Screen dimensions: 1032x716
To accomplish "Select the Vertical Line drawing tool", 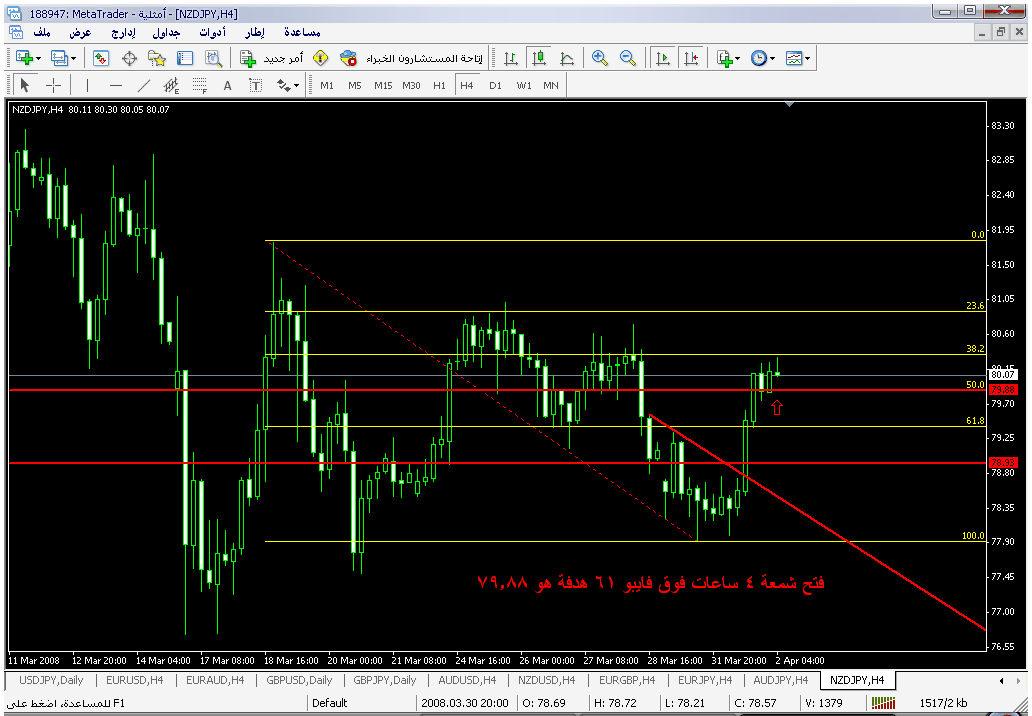I will (88, 85).
